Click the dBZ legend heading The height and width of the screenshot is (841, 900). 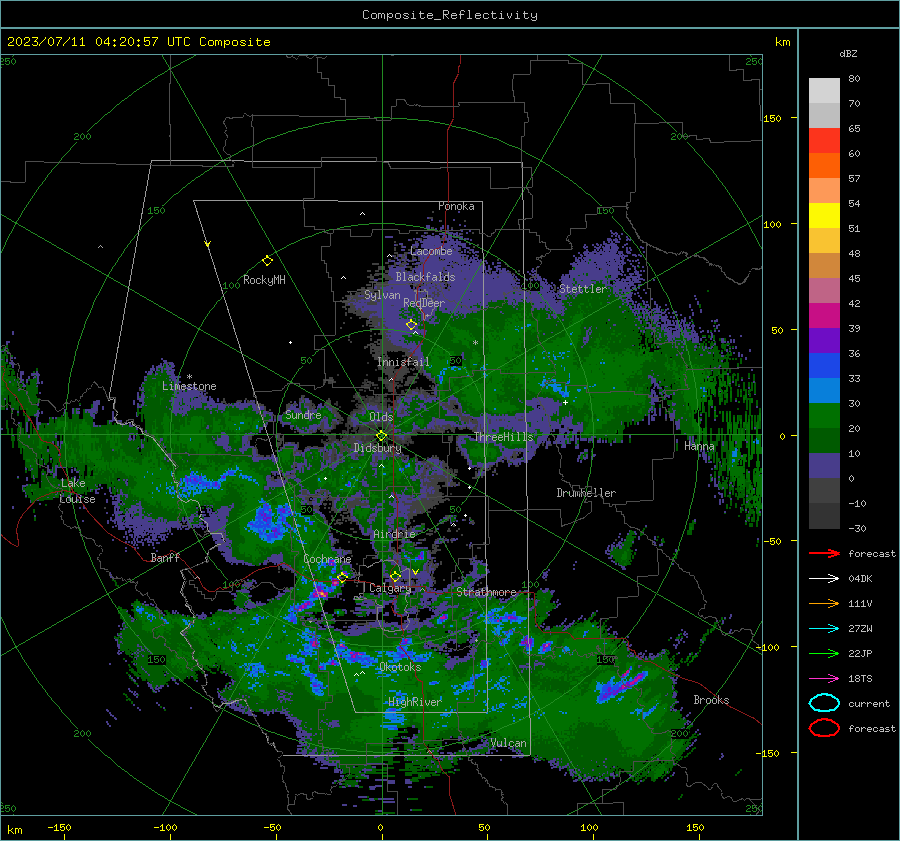[x=848, y=53]
